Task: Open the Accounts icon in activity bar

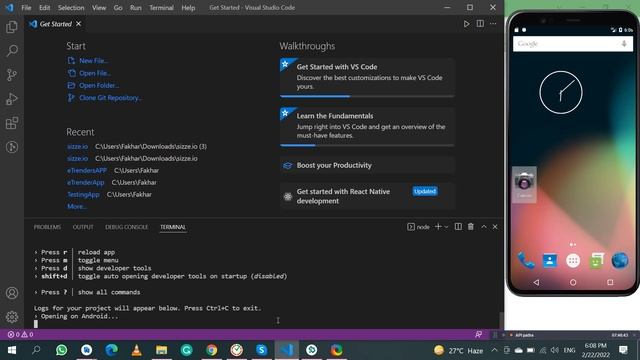Action: pyautogui.click(x=12, y=293)
